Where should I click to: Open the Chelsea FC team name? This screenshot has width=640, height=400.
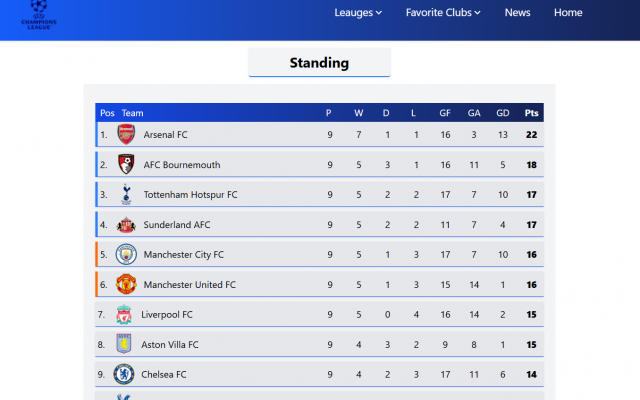click(x=164, y=375)
